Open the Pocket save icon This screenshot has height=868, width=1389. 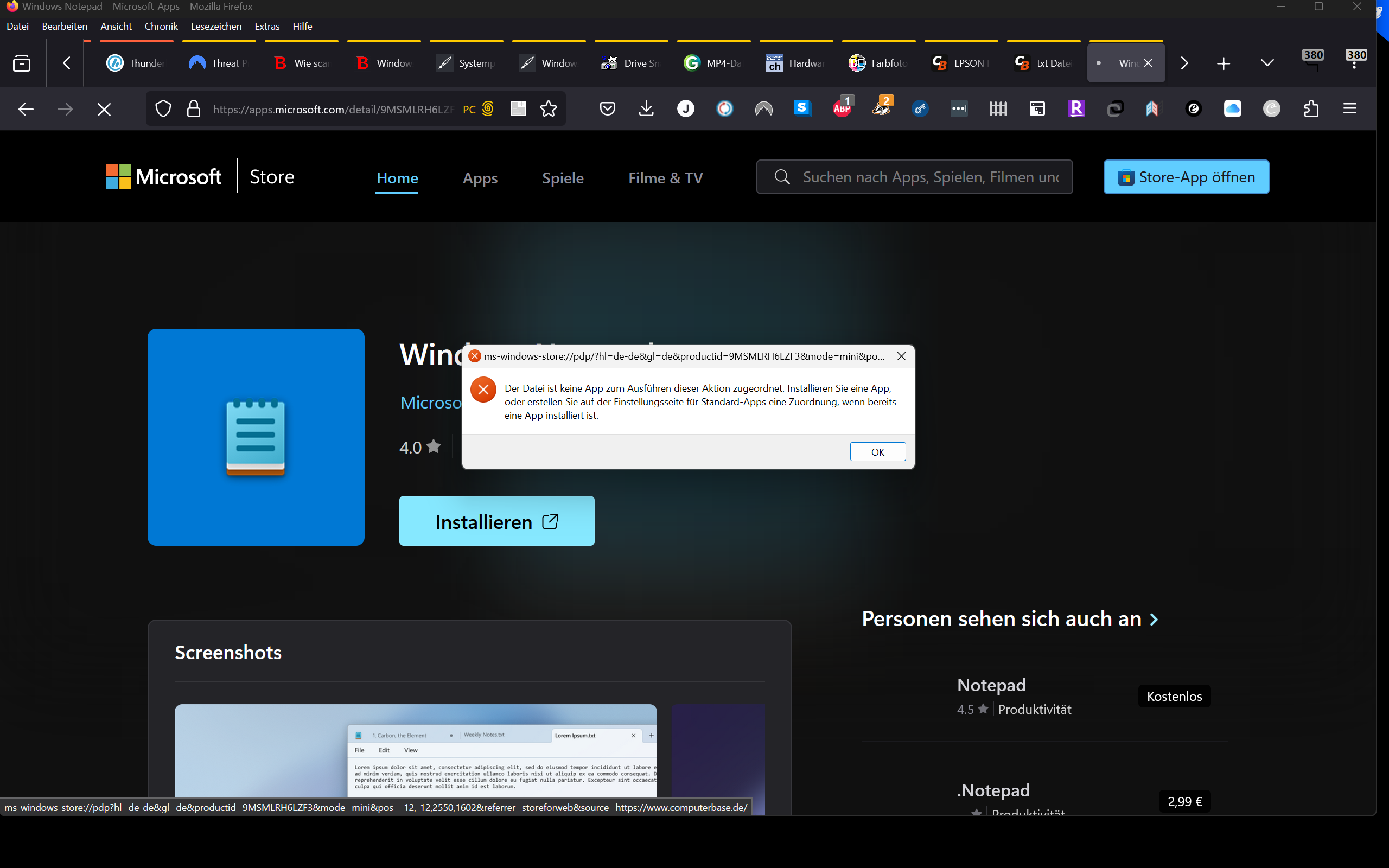pyautogui.click(x=607, y=108)
